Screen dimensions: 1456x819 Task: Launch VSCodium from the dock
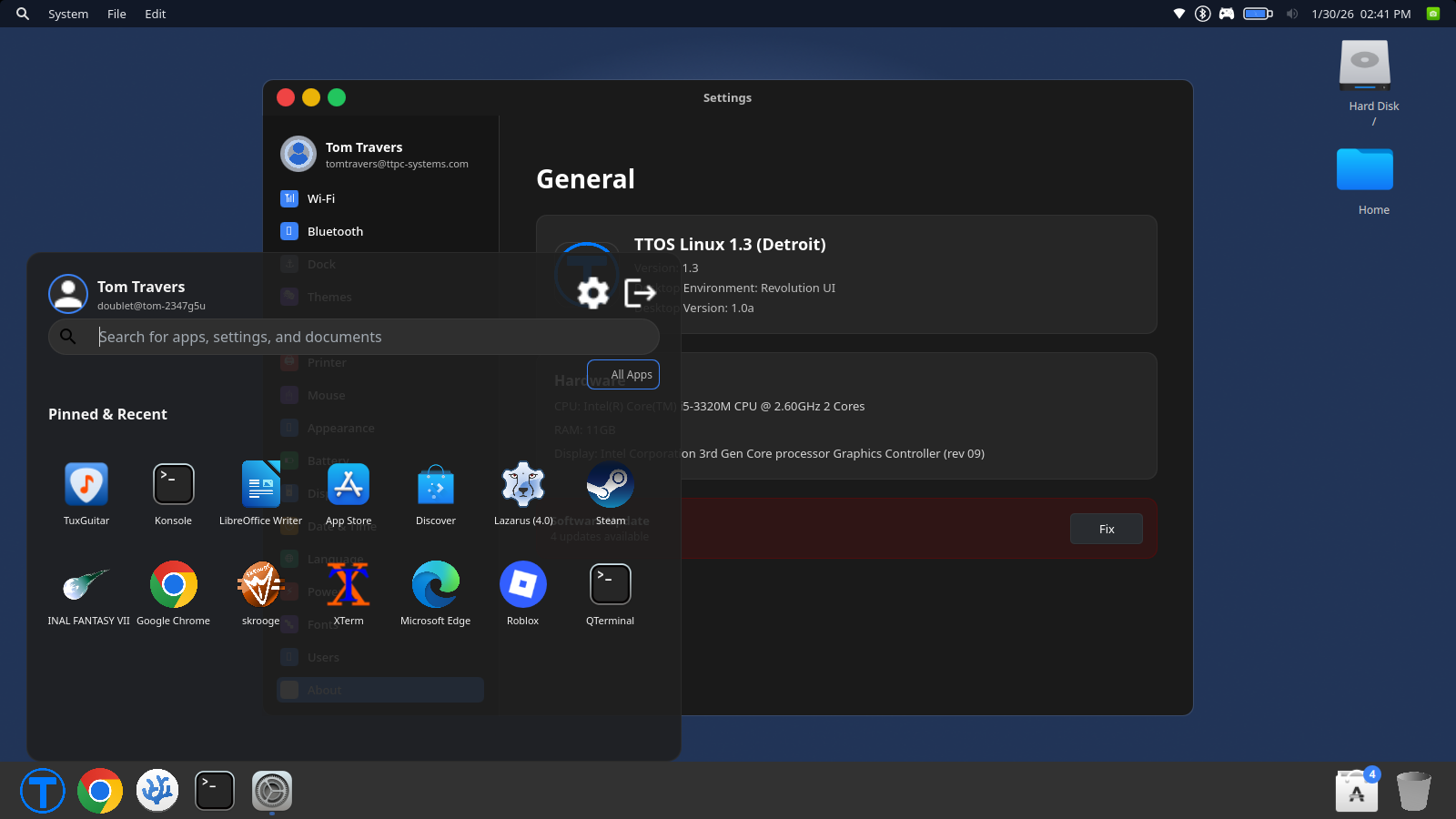pyautogui.click(x=157, y=790)
